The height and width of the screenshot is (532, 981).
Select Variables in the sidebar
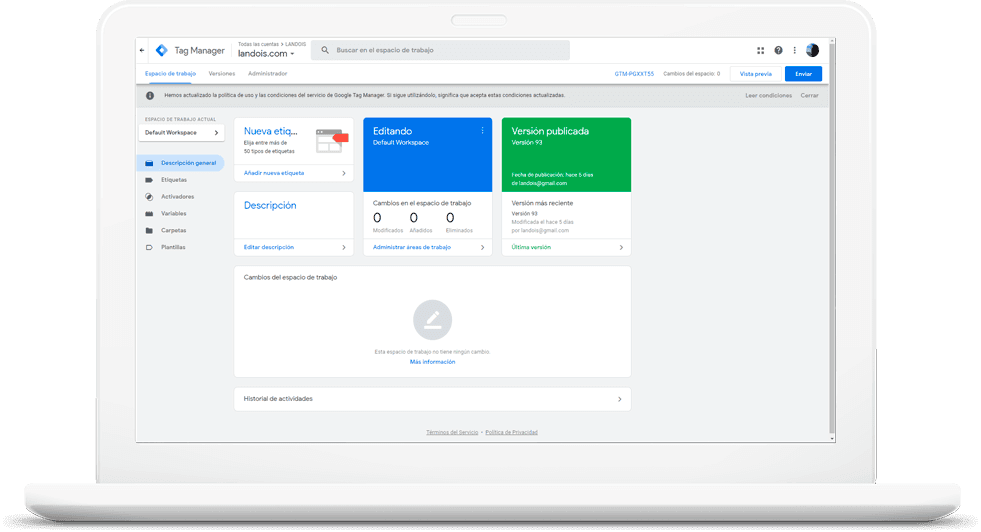click(x=174, y=214)
